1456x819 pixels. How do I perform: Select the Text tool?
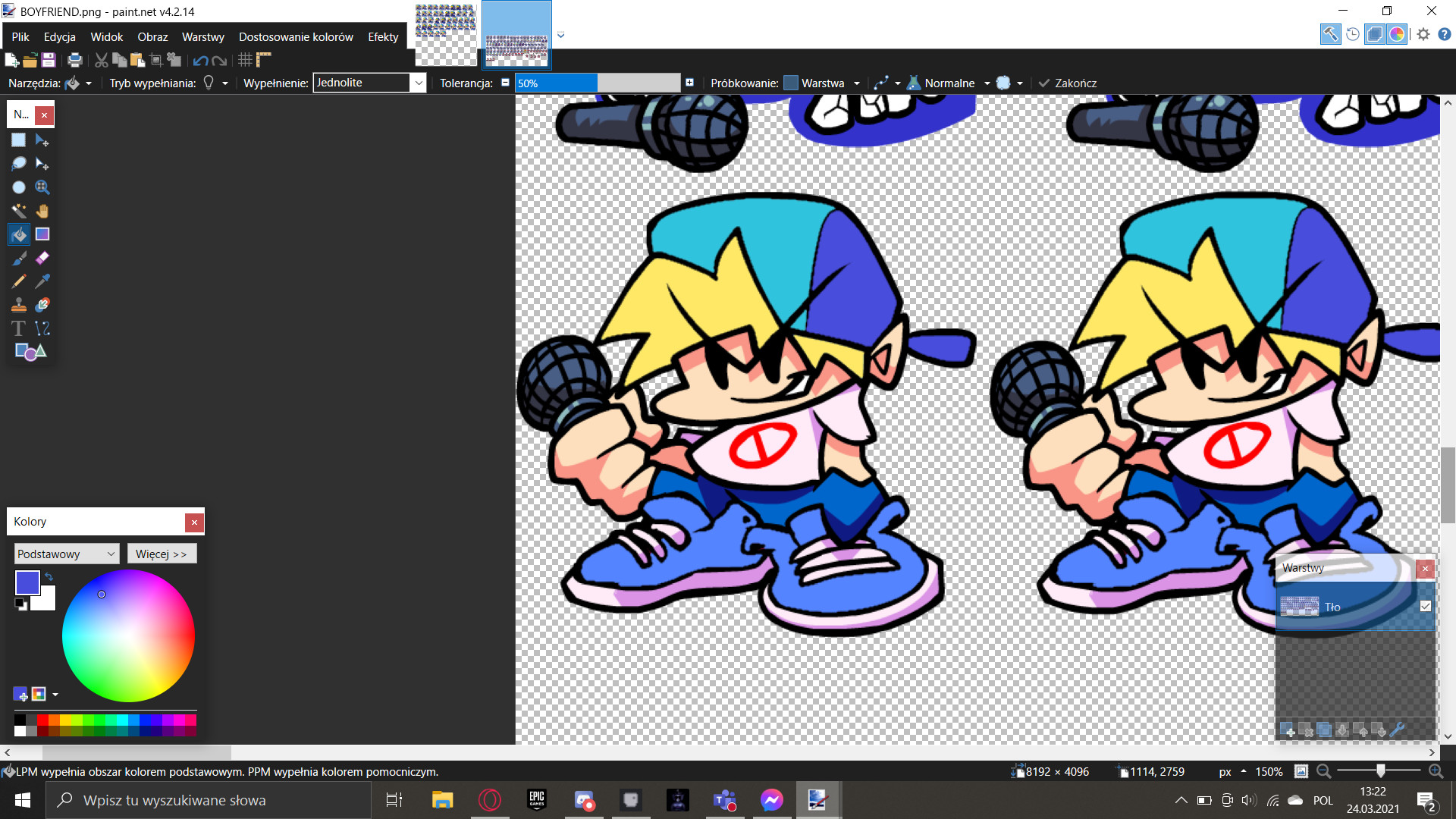pos(19,328)
